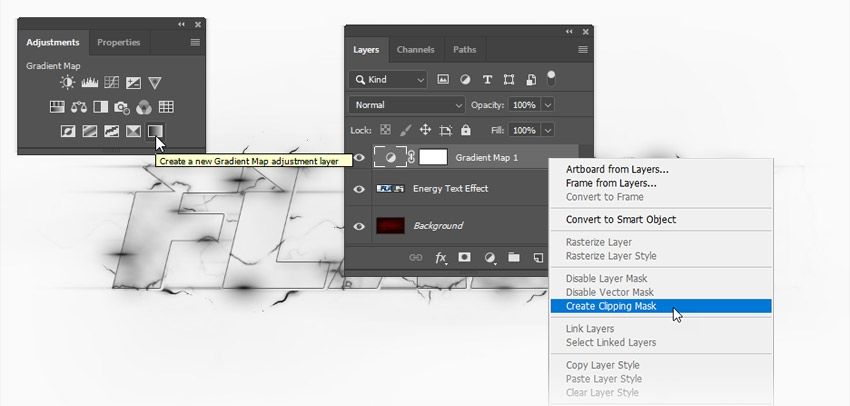Add a Threshold adjustment layer
This screenshot has width=850, height=406.
111,131
